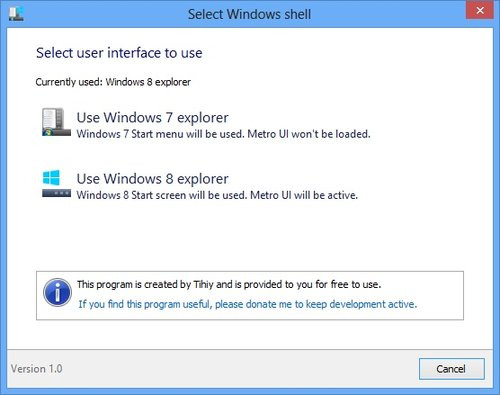500x395 pixels.
Task: Click 'Windows 8 Start screen will be used' description
Action: (217, 195)
